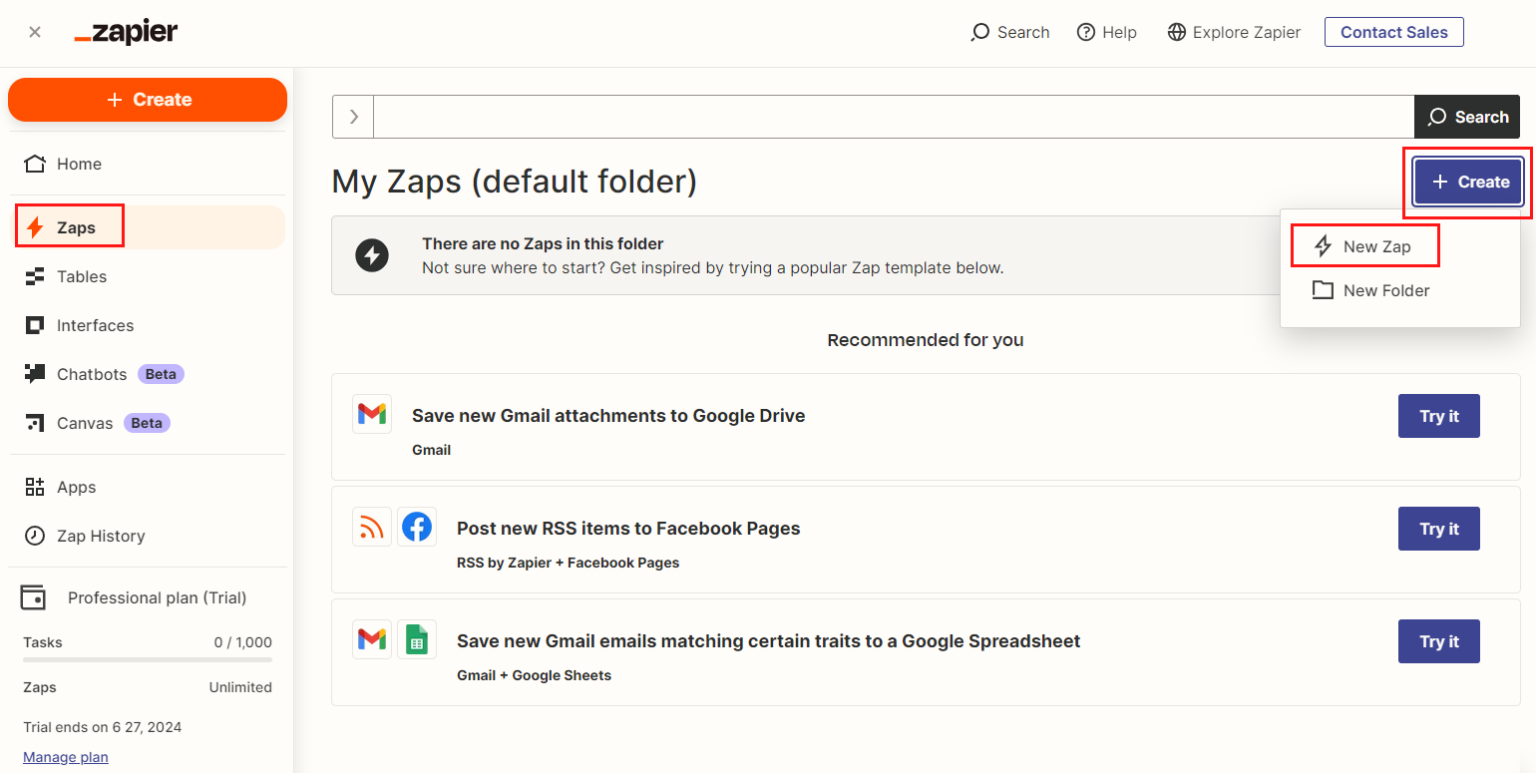Open Explore Zapier

(x=1234, y=31)
